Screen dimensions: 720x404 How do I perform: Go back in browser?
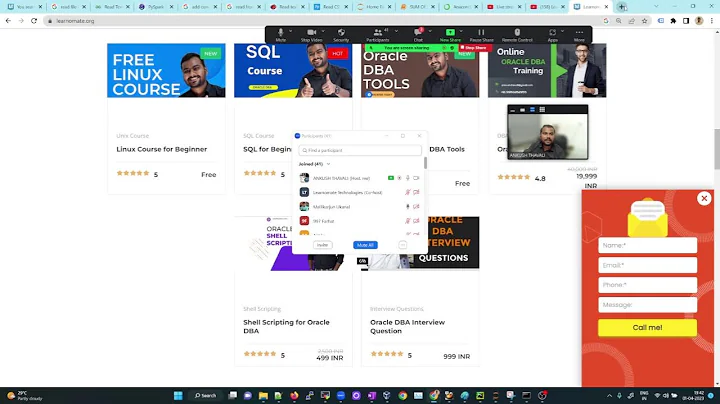[8, 21]
